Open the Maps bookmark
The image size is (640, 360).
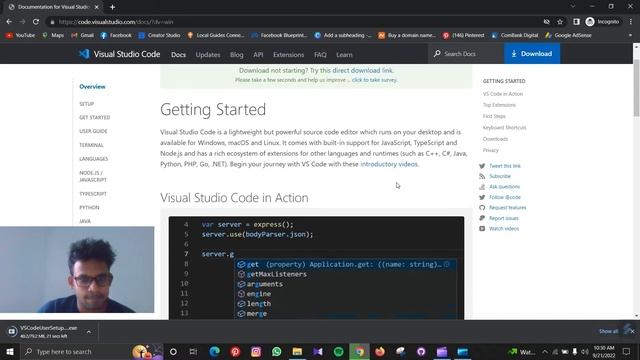[53, 36]
